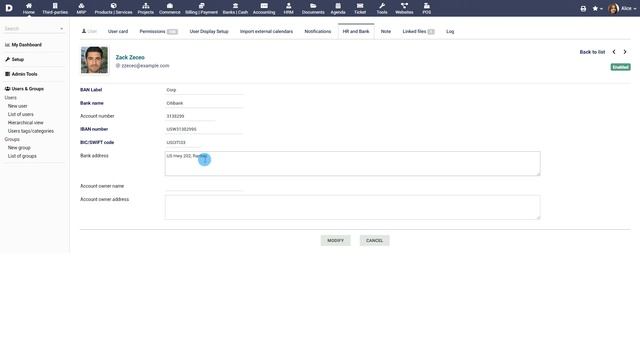The image size is (640, 360).
Task: Open the Agenda module
Action: coord(338,8)
